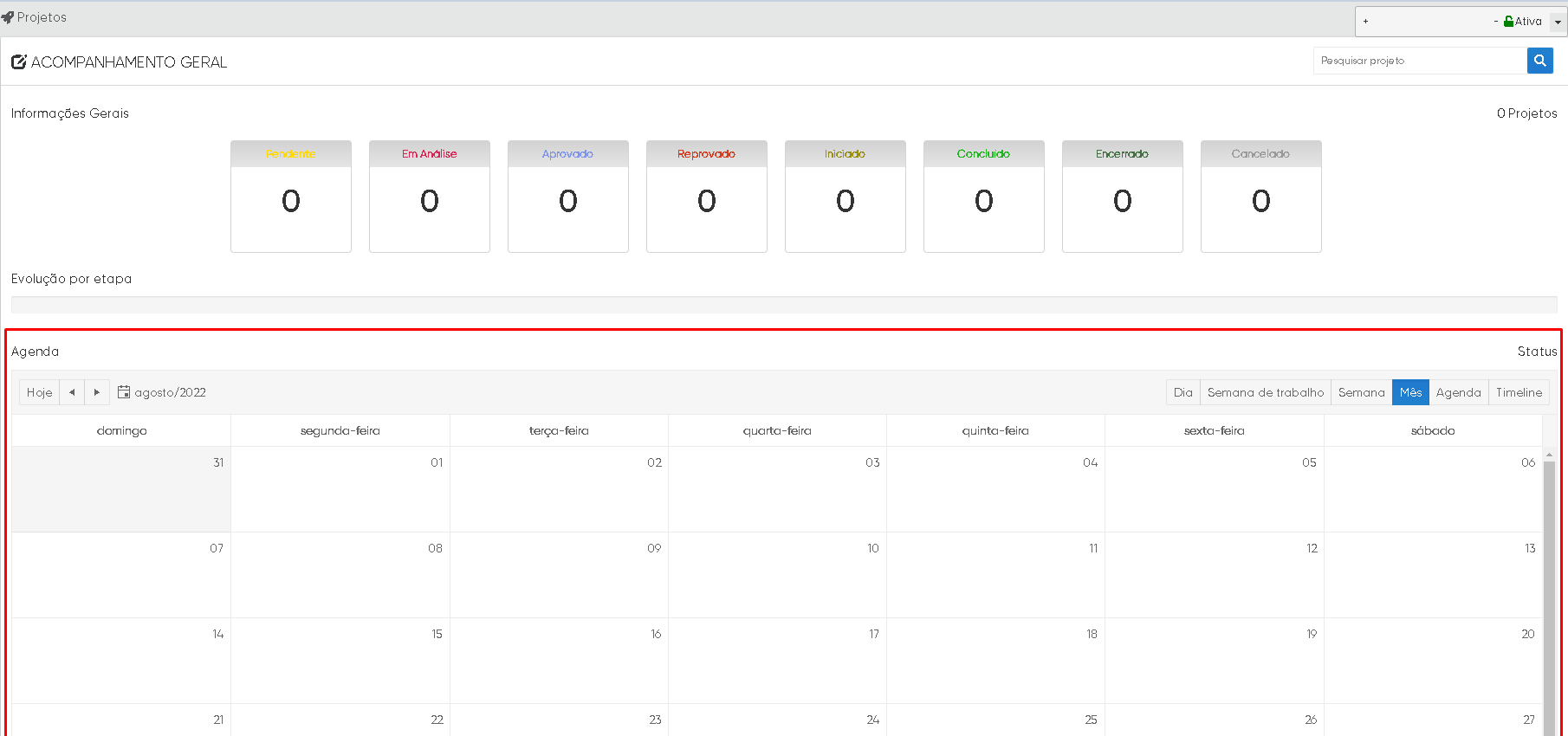1568x736 pixels.
Task: Switch calendar to Semana view
Action: pos(1361,392)
